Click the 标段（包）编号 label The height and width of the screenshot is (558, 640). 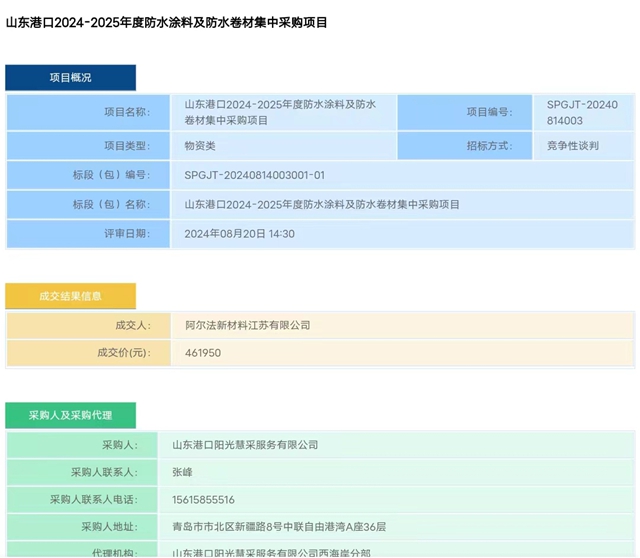click(x=111, y=175)
